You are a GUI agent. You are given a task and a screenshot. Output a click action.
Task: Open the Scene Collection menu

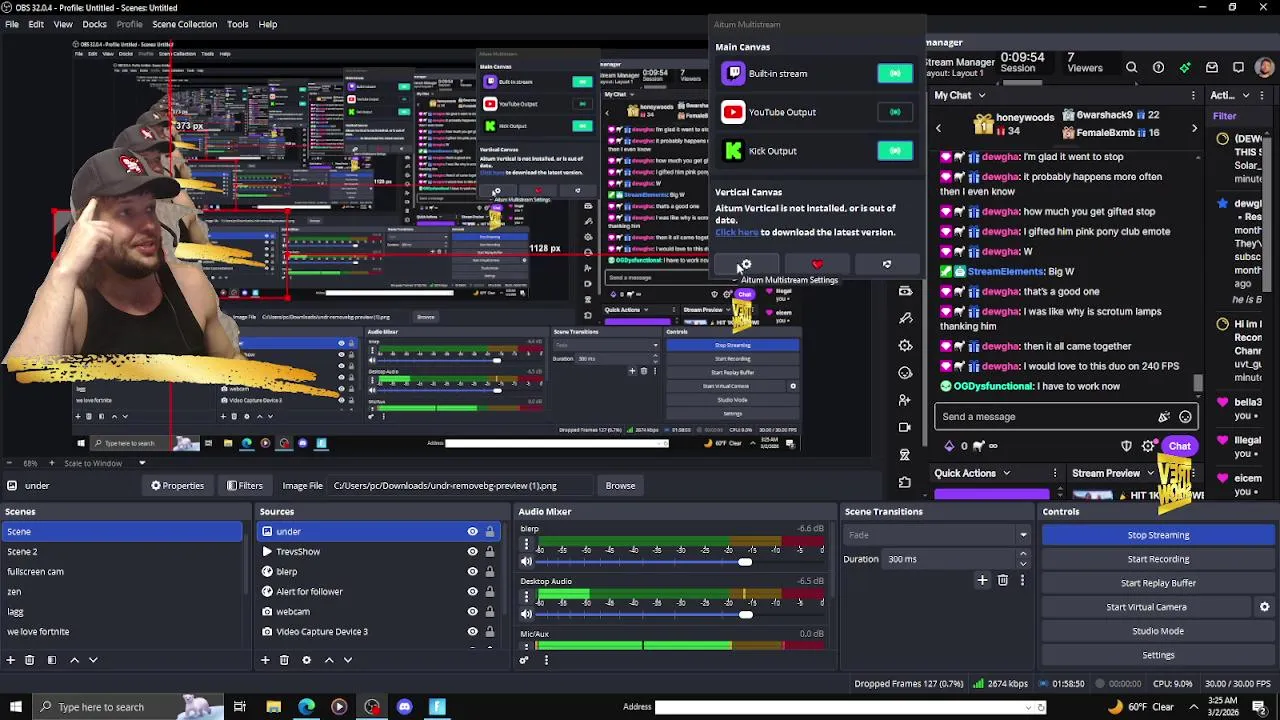pos(184,24)
